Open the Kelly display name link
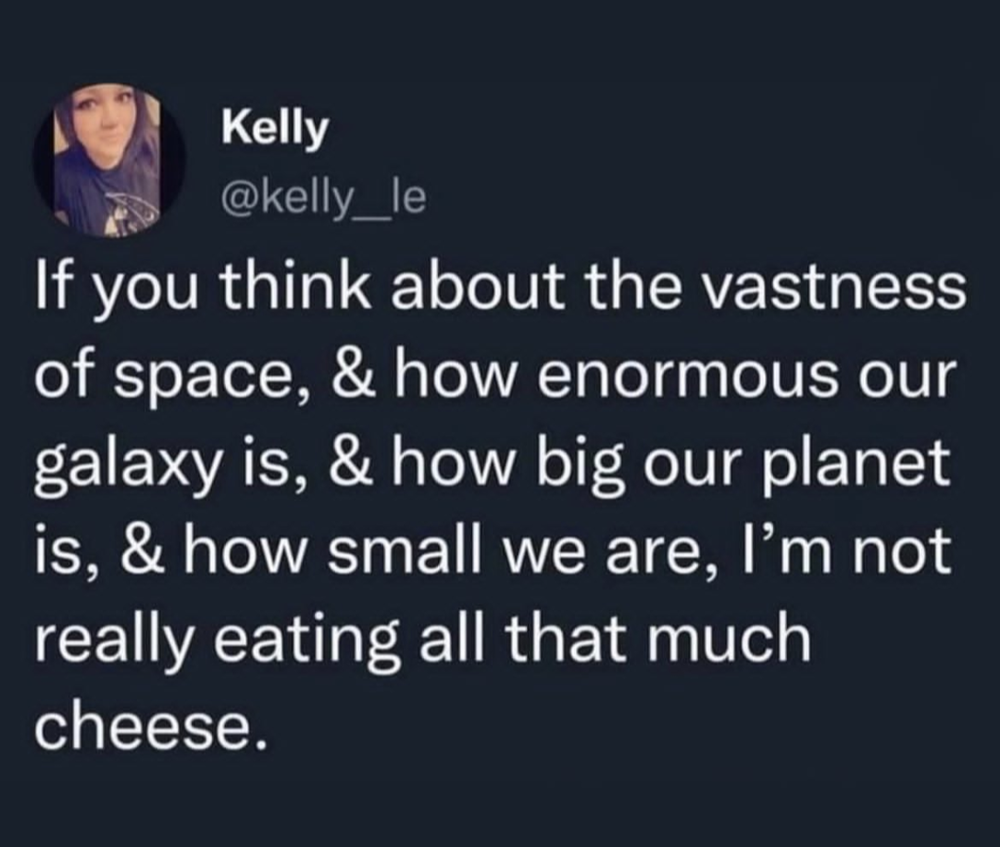Image resolution: width=1000 pixels, height=847 pixels. tap(273, 129)
